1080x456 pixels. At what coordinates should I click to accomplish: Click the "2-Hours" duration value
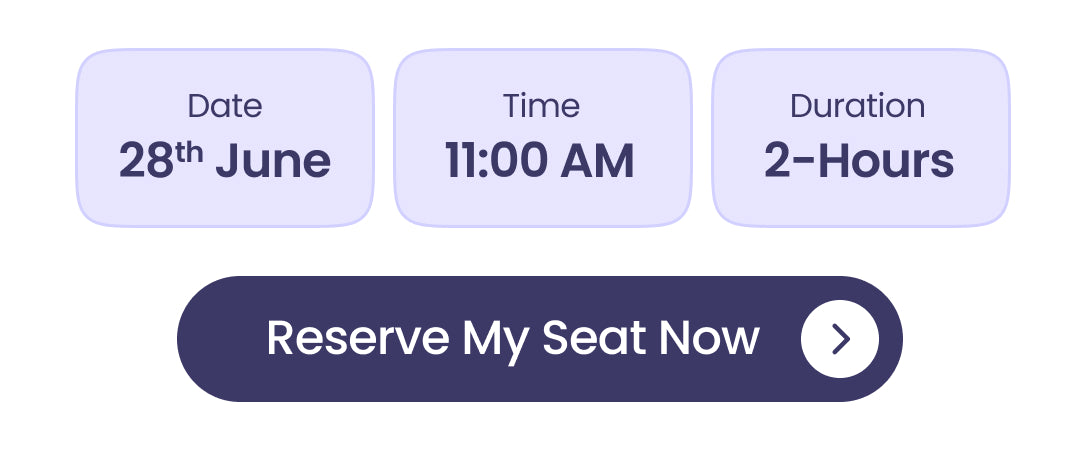pyautogui.click(x=859, y=161)
